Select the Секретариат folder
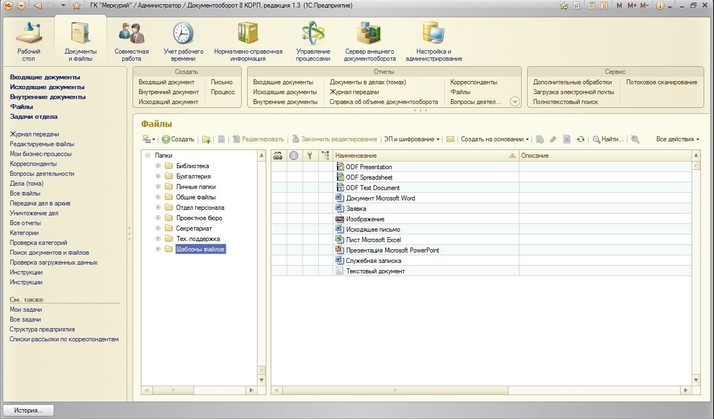 pos(194,228)
